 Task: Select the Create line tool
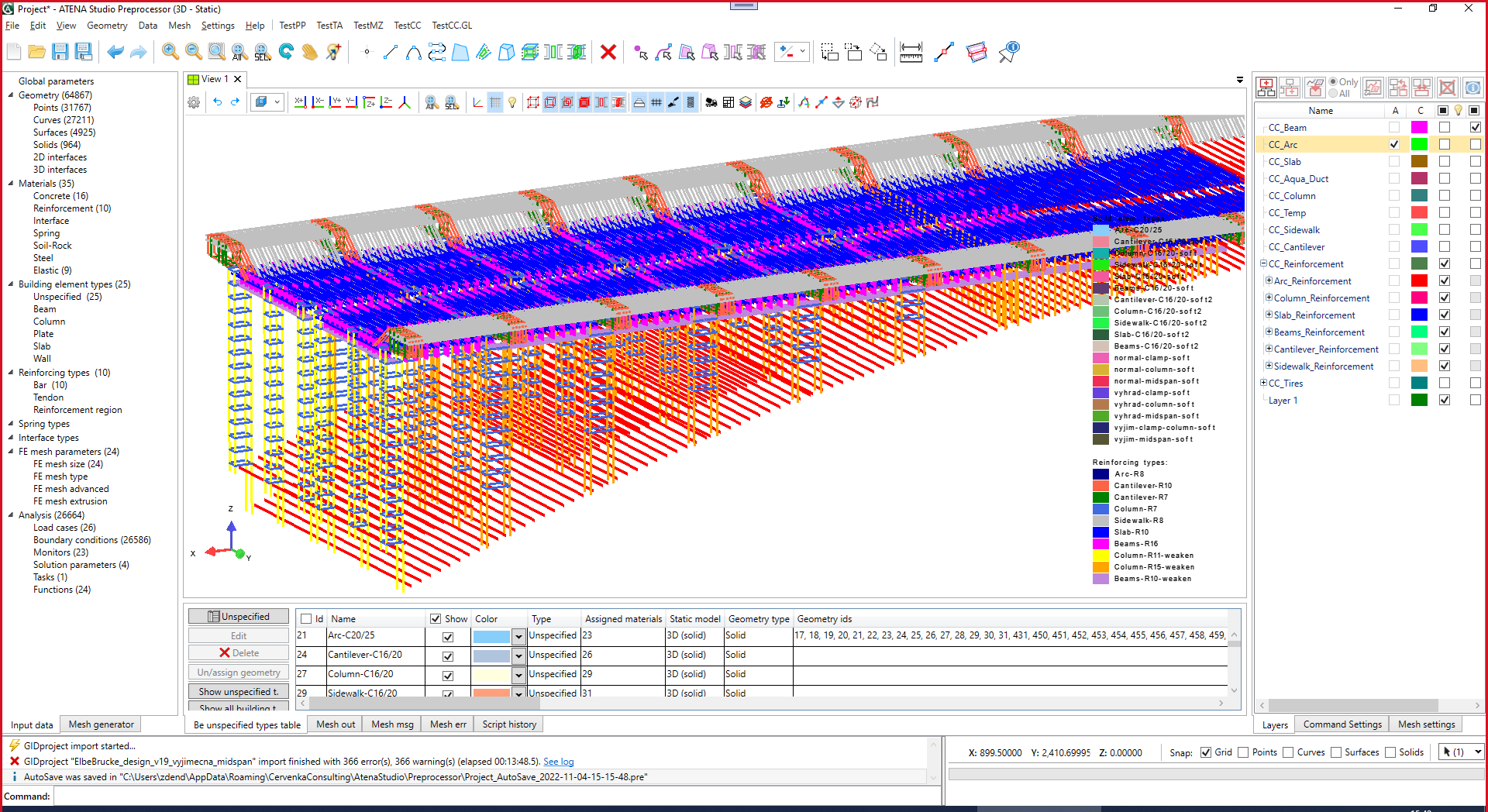coord(391,52)
